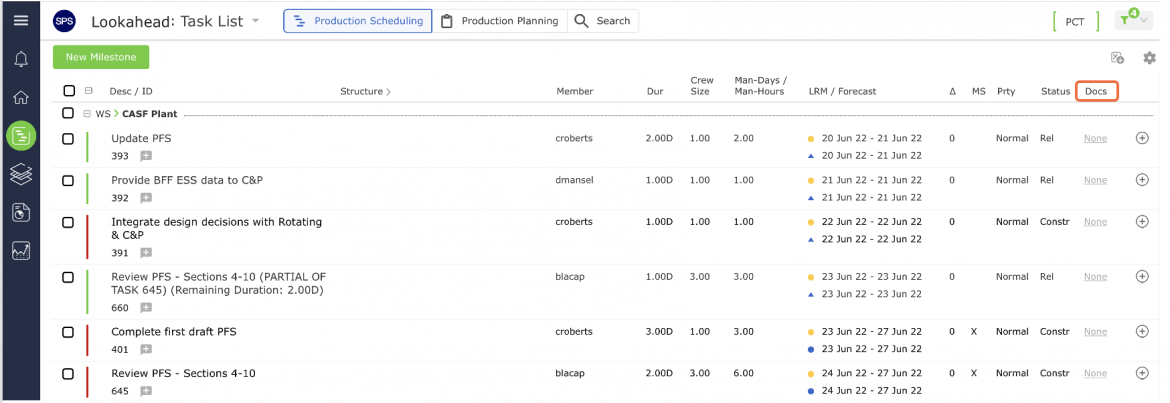Open Docs None link for task 391
Viewport: 1170px width, 403px height.
(1095, 222)
